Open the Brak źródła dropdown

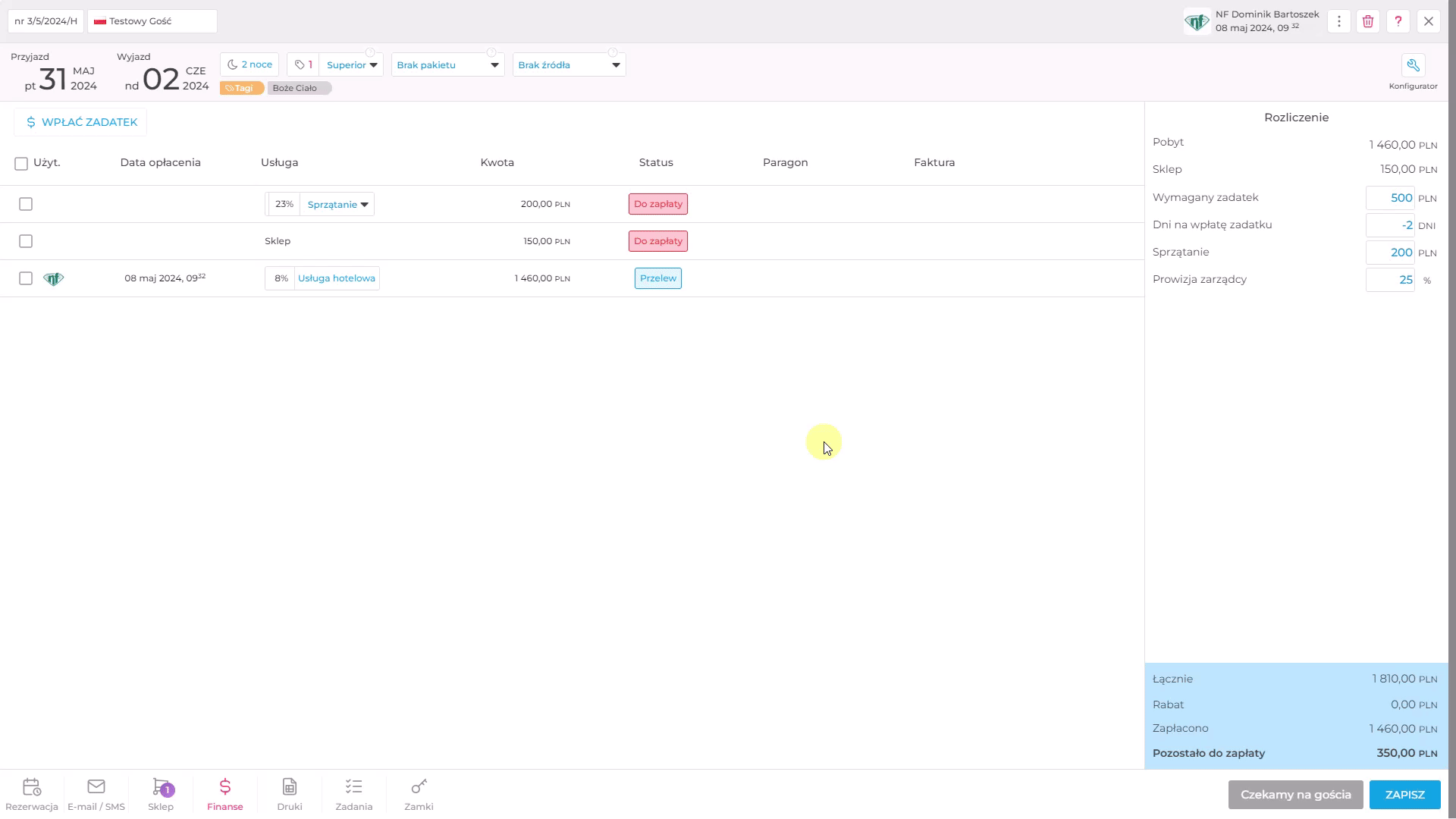[x=569, y=65]
